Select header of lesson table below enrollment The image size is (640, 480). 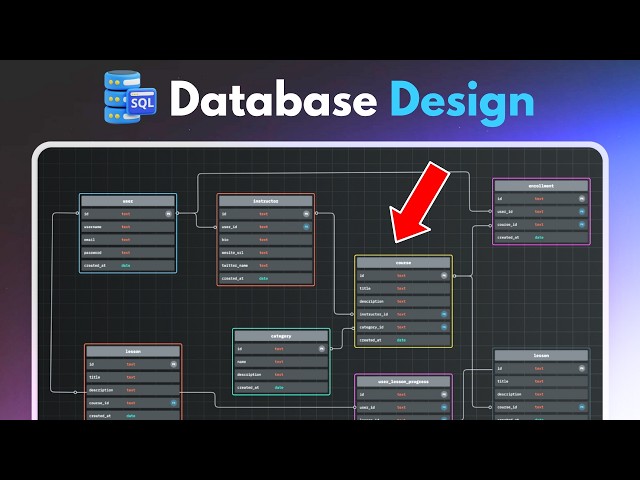point(541,356)
